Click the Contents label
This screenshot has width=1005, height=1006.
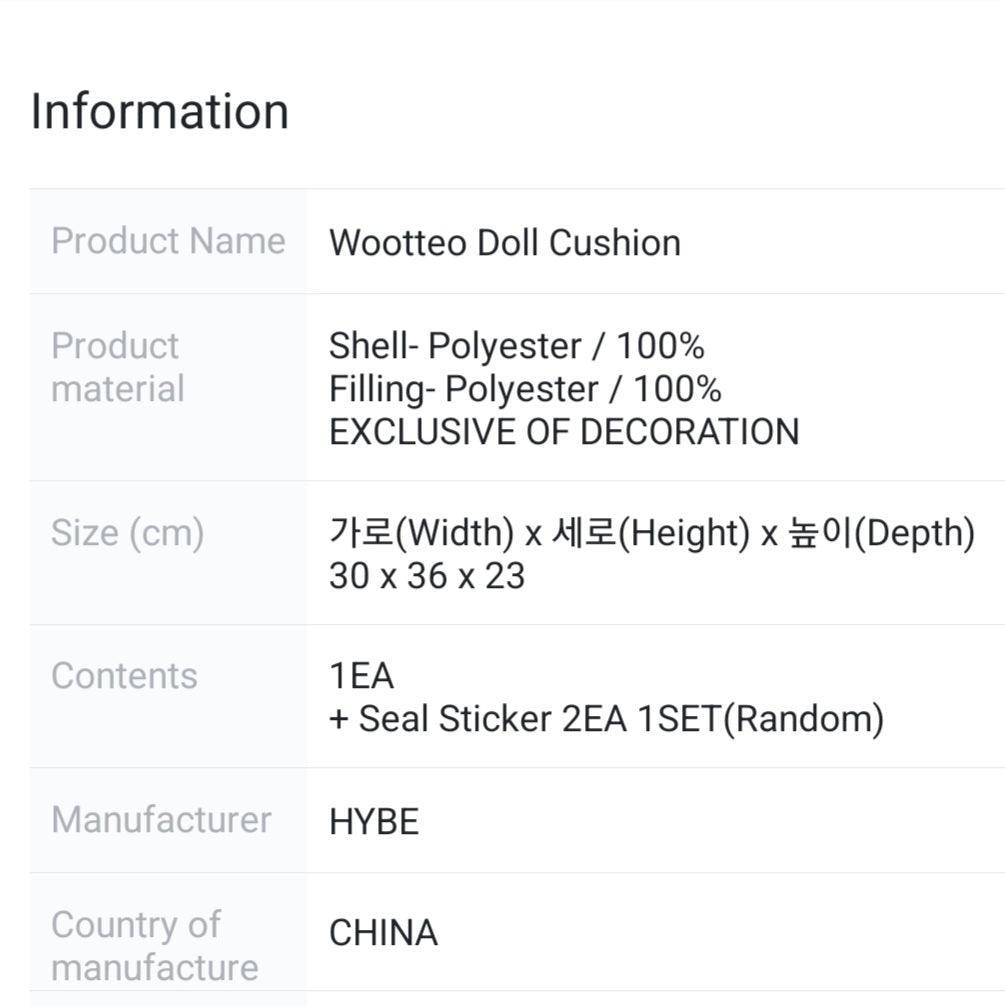pos(124,676)
